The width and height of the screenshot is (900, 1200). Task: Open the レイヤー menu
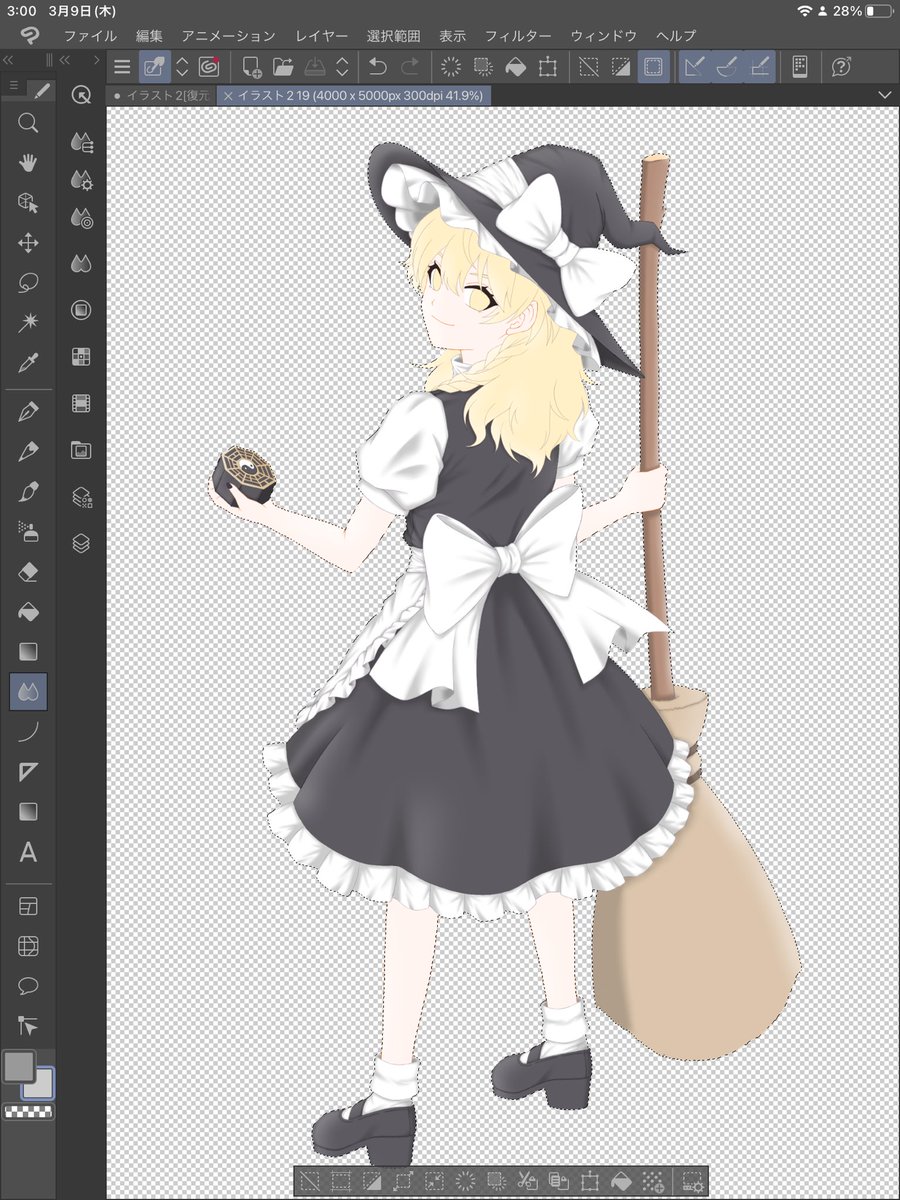point(321,35)
